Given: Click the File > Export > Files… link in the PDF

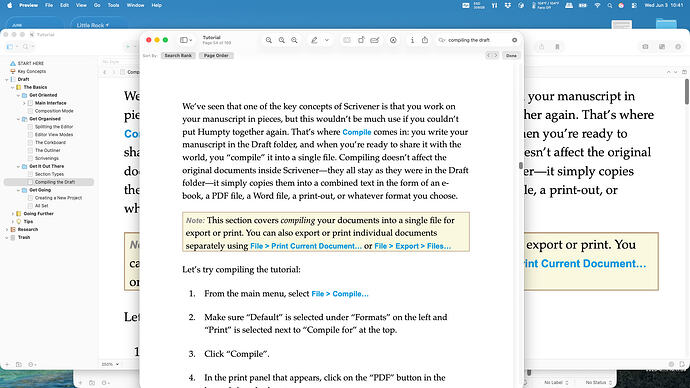Looking at the screenshot, I should (x=413, y=246).
